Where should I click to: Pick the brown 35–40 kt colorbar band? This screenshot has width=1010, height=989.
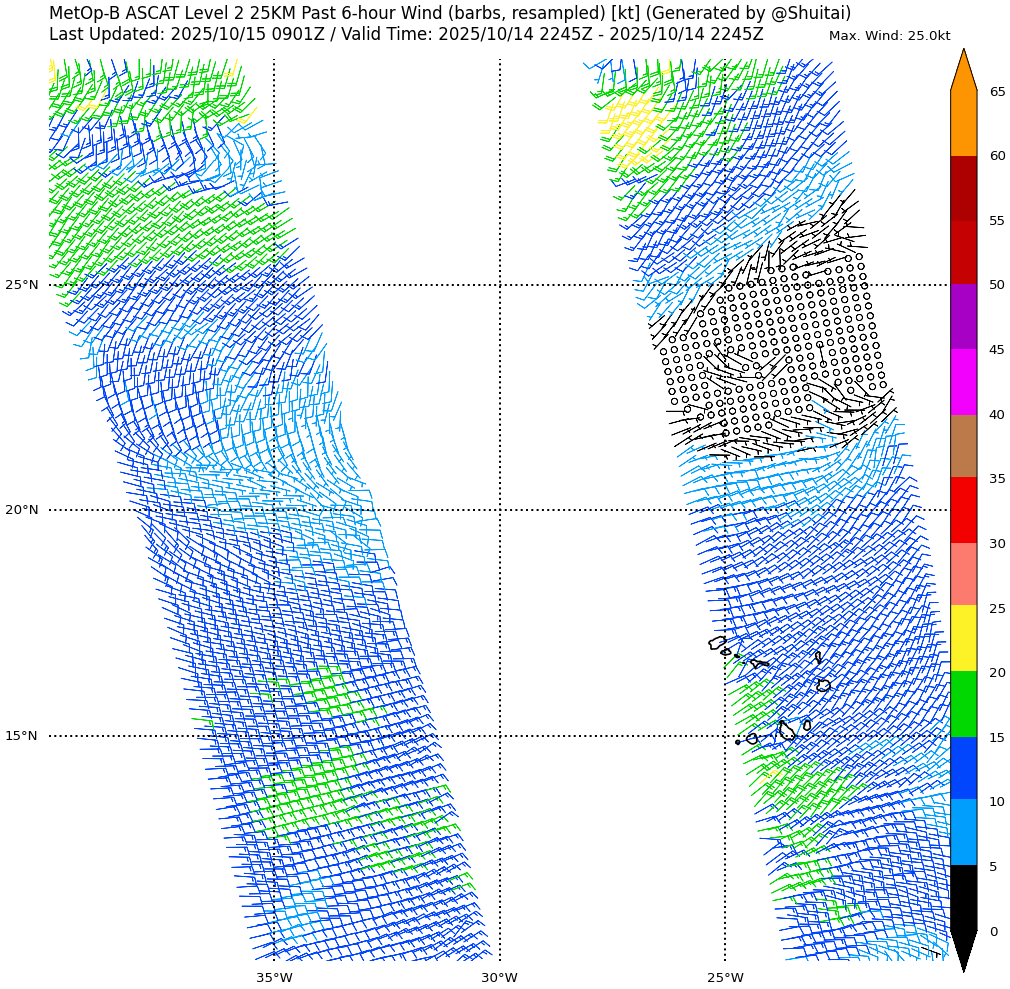(x=963, y=446)
